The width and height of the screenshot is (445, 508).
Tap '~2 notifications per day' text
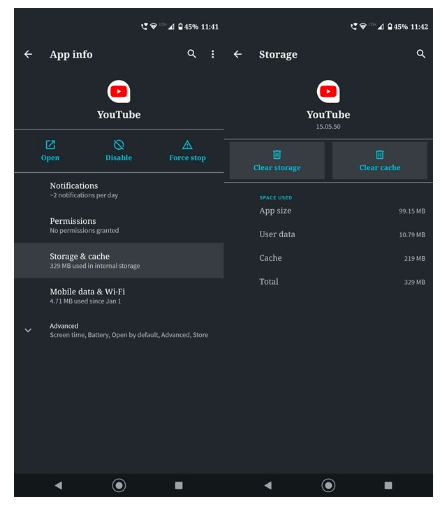click(84, 195)
